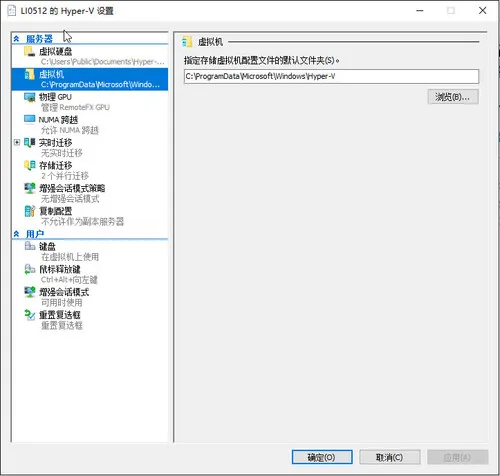
Task: Click the default folder path field
Action: click(331, 76)
